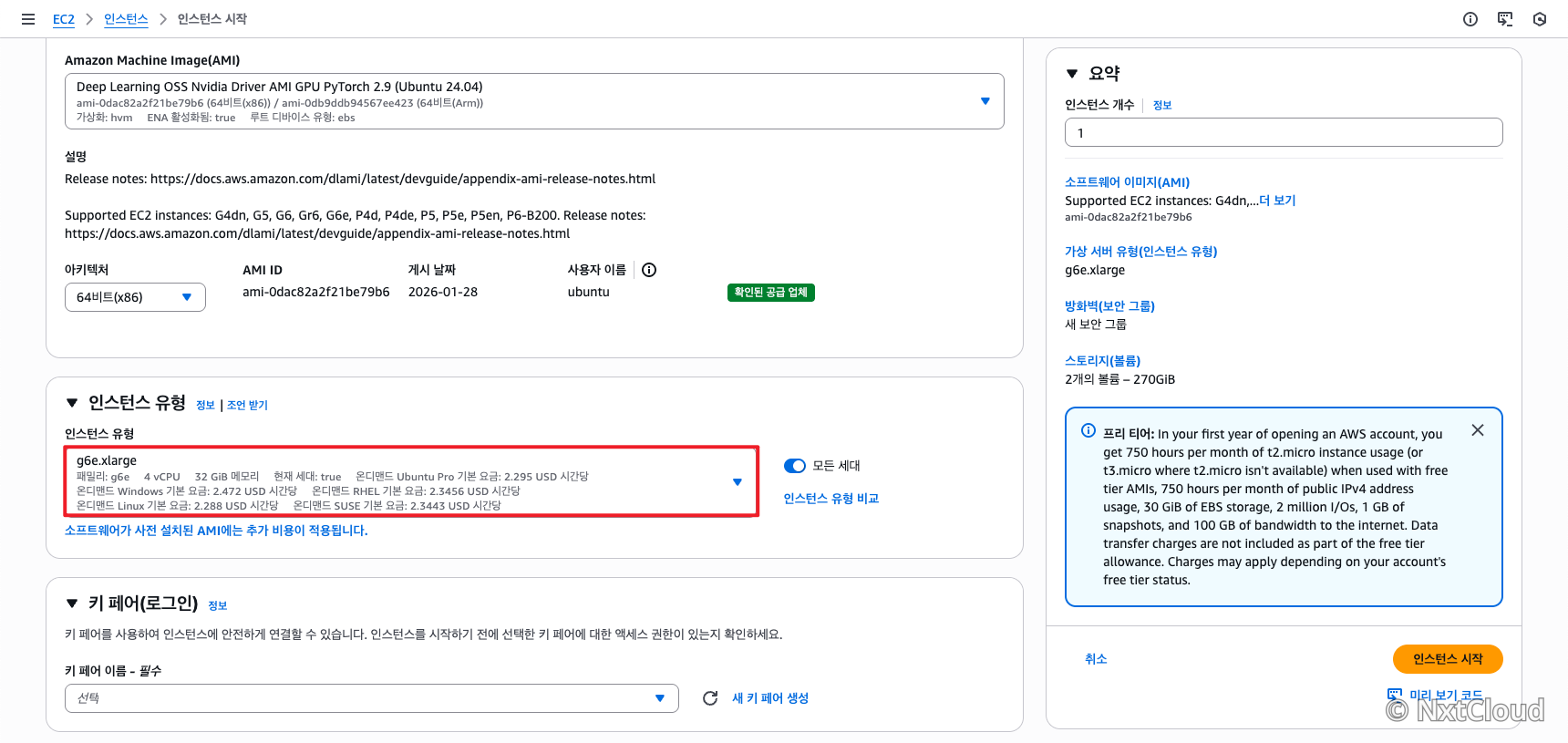1568x743 pixels.
Task: Toggle the 모든 세대 switch
Action: (x=795, y=466)
